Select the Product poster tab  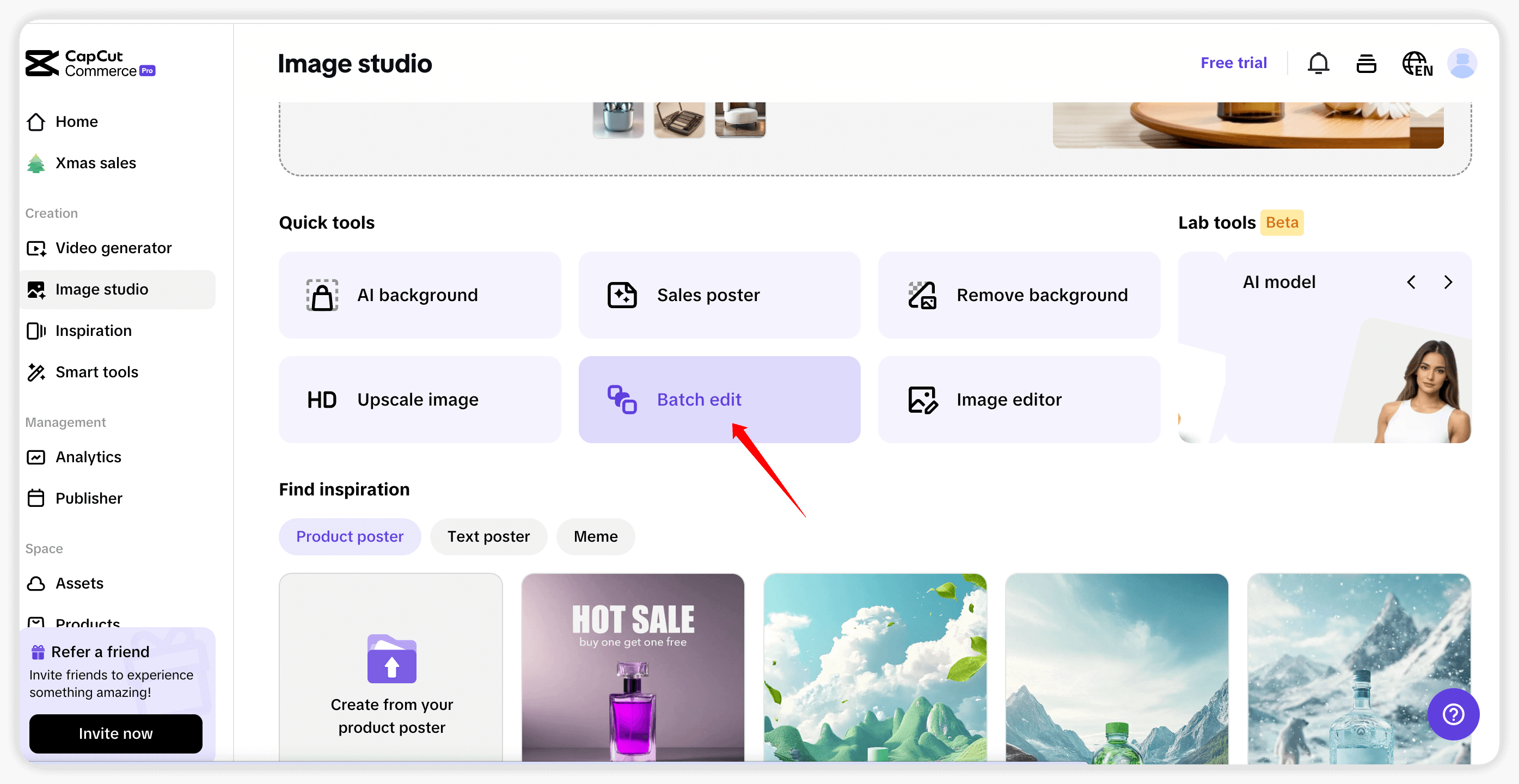click(x=350, y=536)
